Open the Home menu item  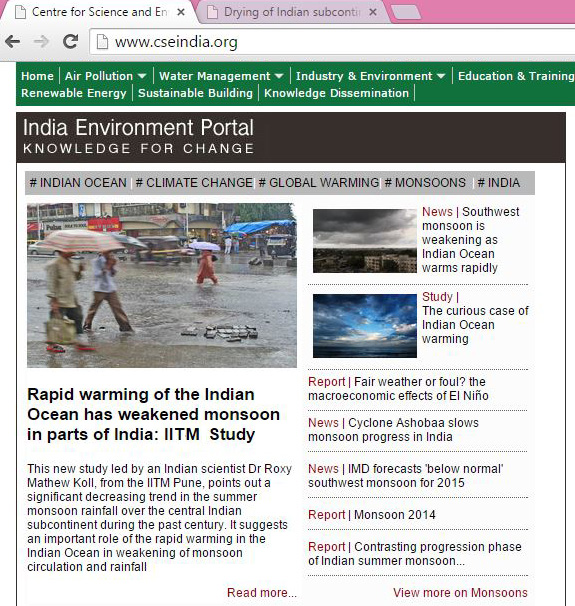[37, 76]
